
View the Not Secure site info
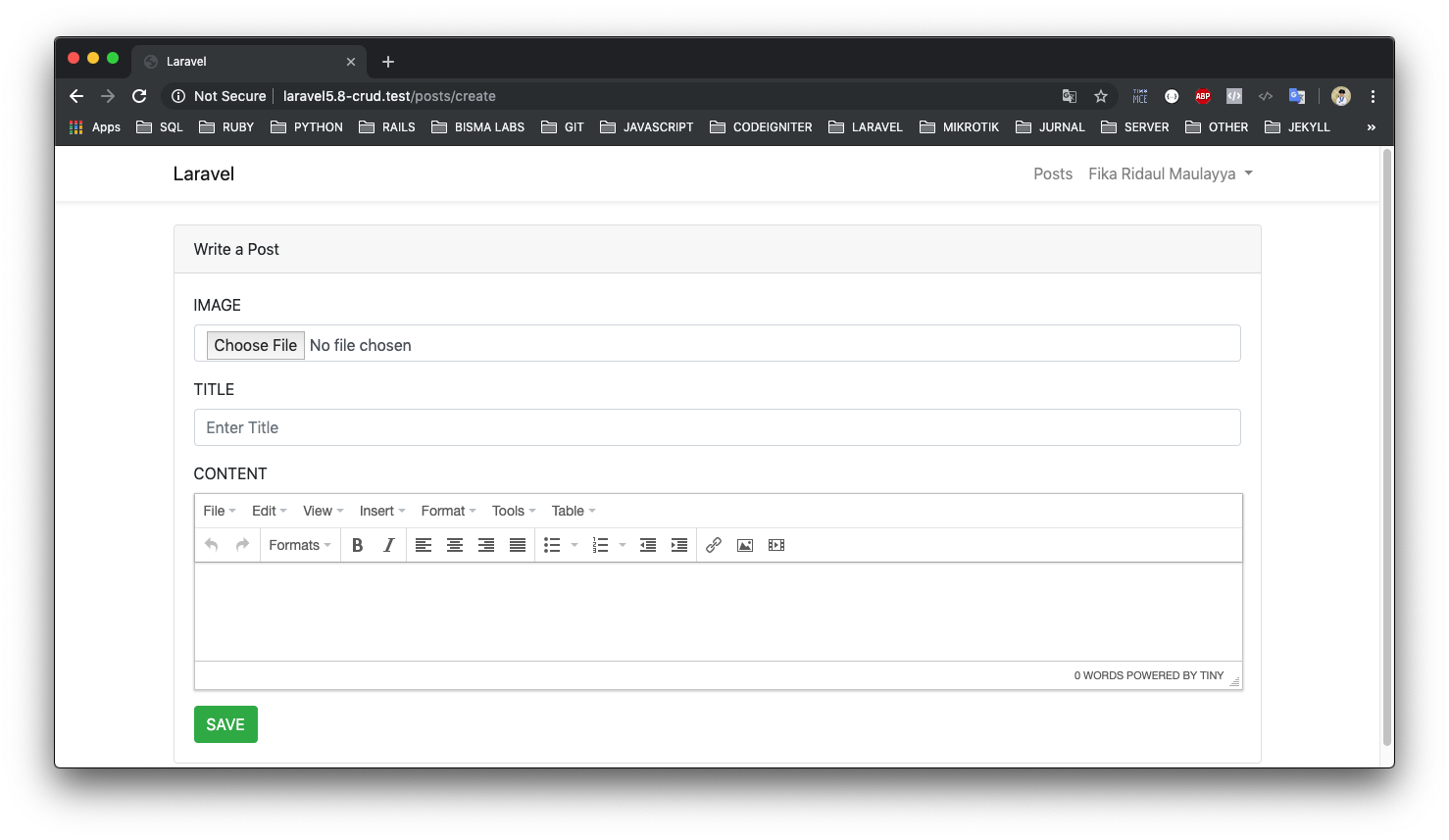coord(220,96)
